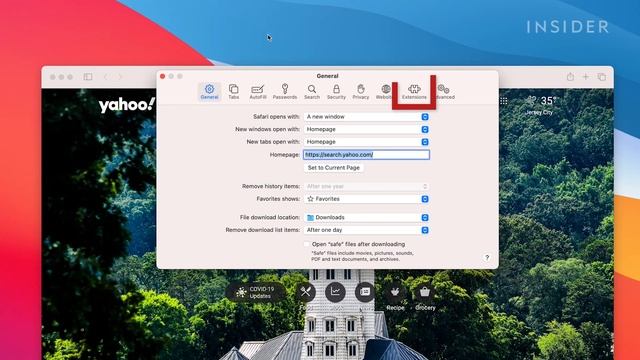Open the chart icon shortcut
Viewport: 640px width, 360px height.
[x=335, y=291]
